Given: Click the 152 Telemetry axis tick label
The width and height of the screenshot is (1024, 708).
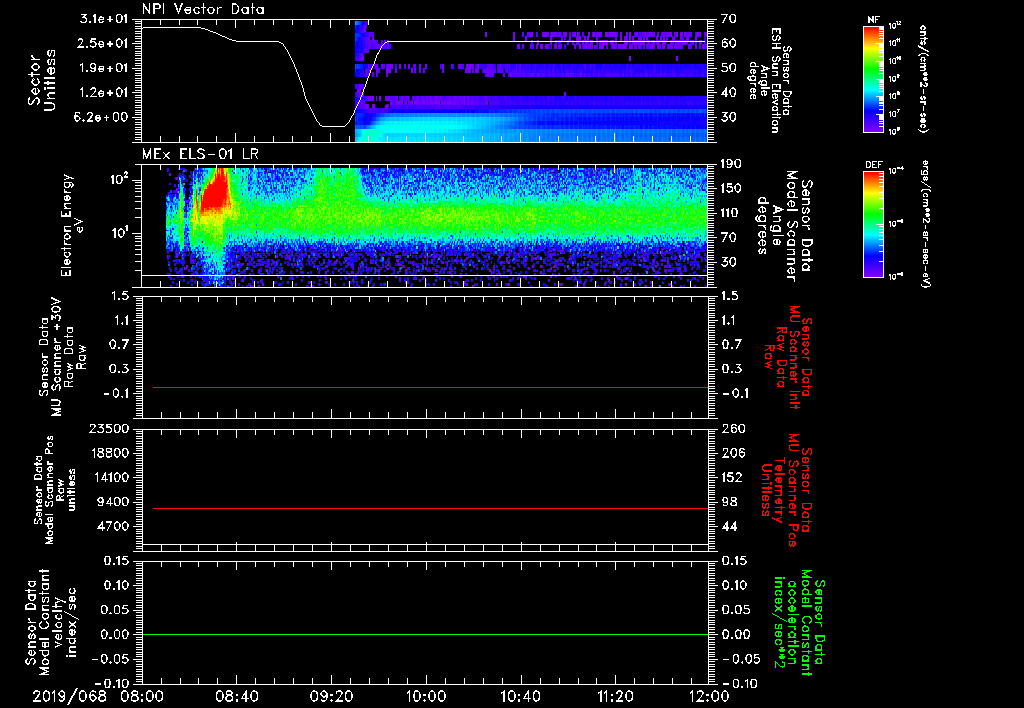Looking at the screenshot, I should [x=733, y=477].
